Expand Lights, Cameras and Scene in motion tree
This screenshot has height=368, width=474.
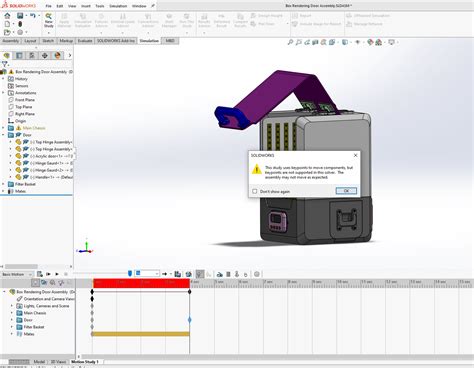pos(12,306)
